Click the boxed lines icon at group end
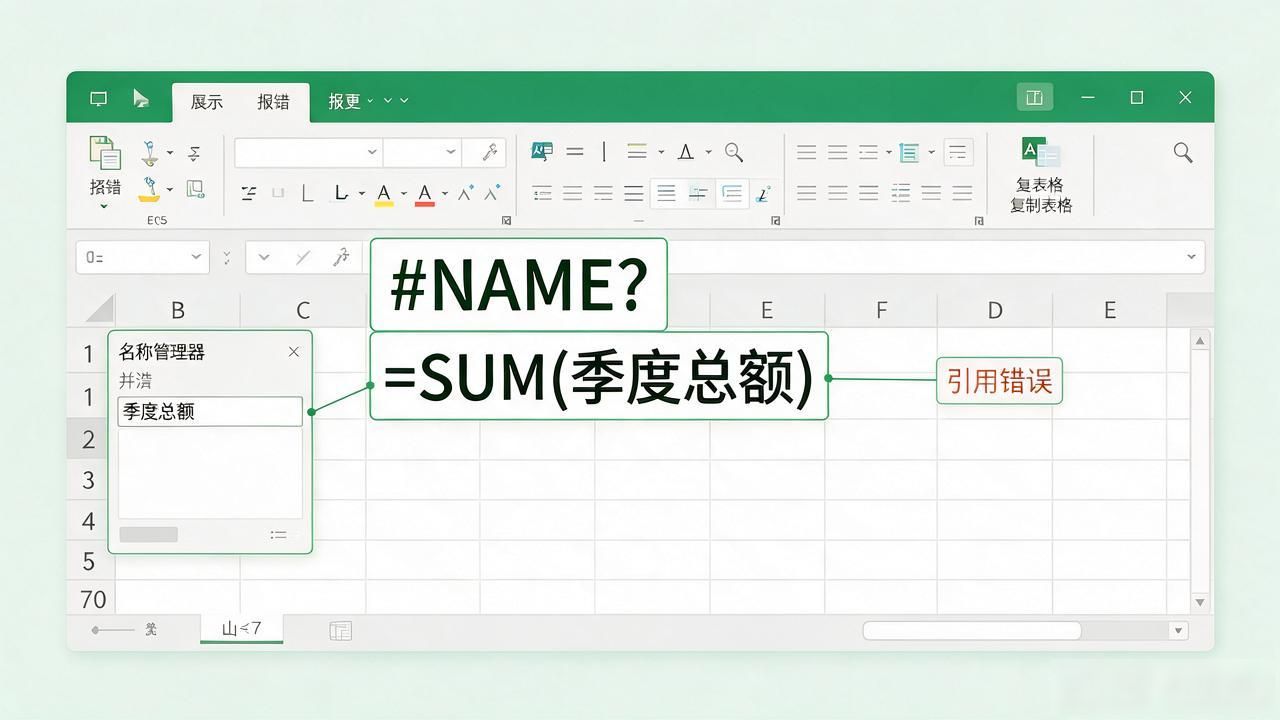The image size is (1280, 720). pos(958,152)
